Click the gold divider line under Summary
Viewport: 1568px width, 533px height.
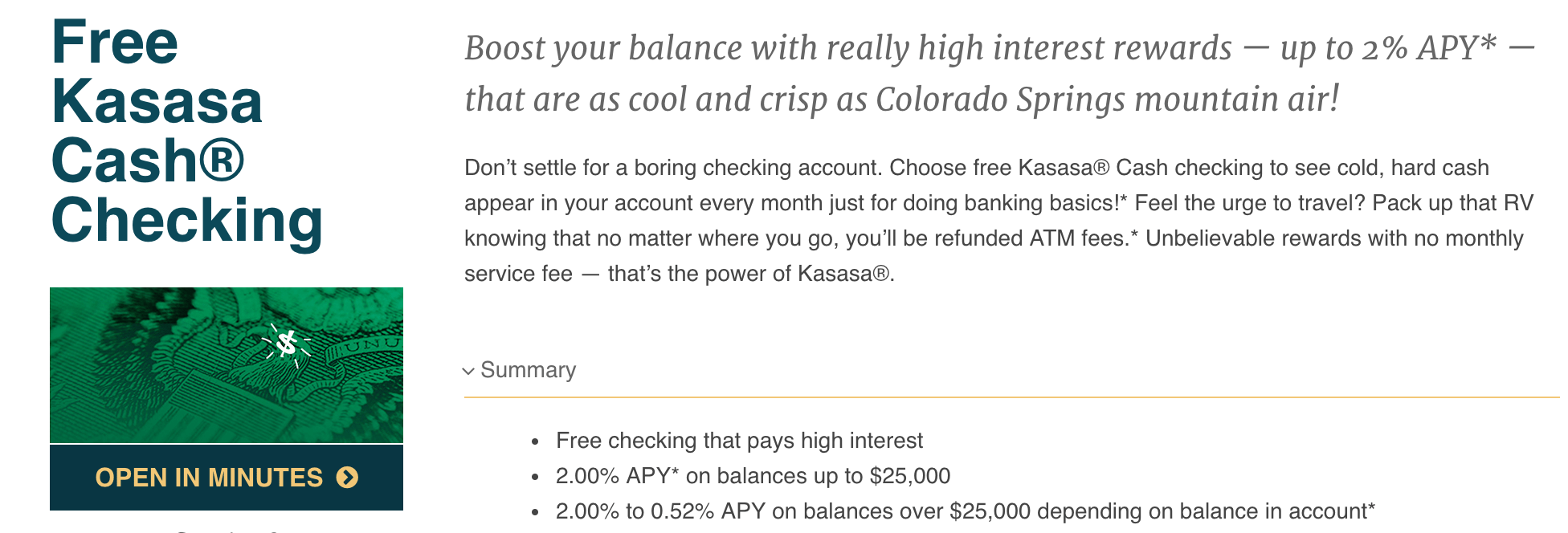1011,397
